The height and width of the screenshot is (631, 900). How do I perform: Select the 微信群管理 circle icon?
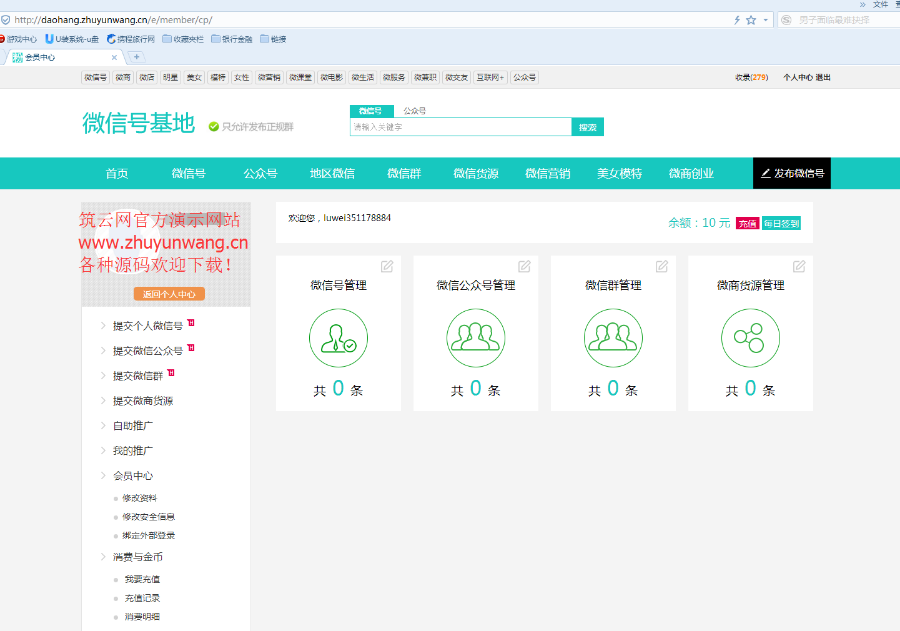pos(613,338)
